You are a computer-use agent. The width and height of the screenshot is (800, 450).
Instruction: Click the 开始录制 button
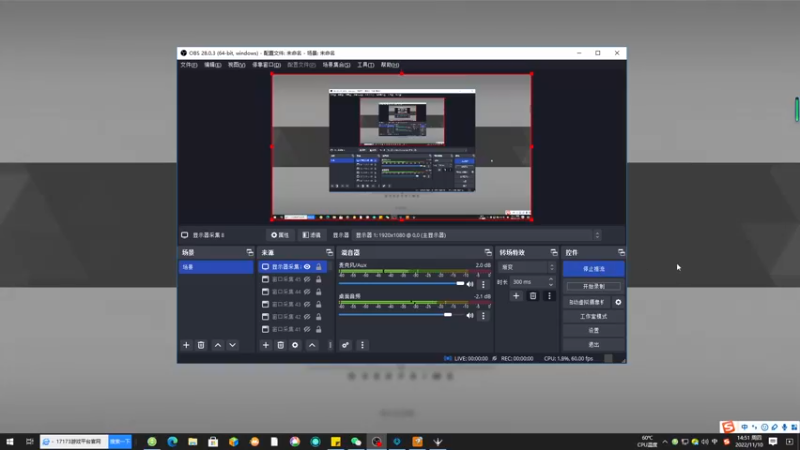593,286
